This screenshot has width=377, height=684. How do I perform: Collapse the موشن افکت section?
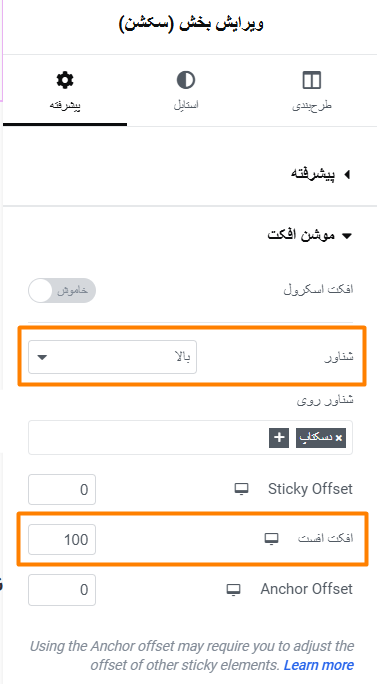click(x=347, y=236)
